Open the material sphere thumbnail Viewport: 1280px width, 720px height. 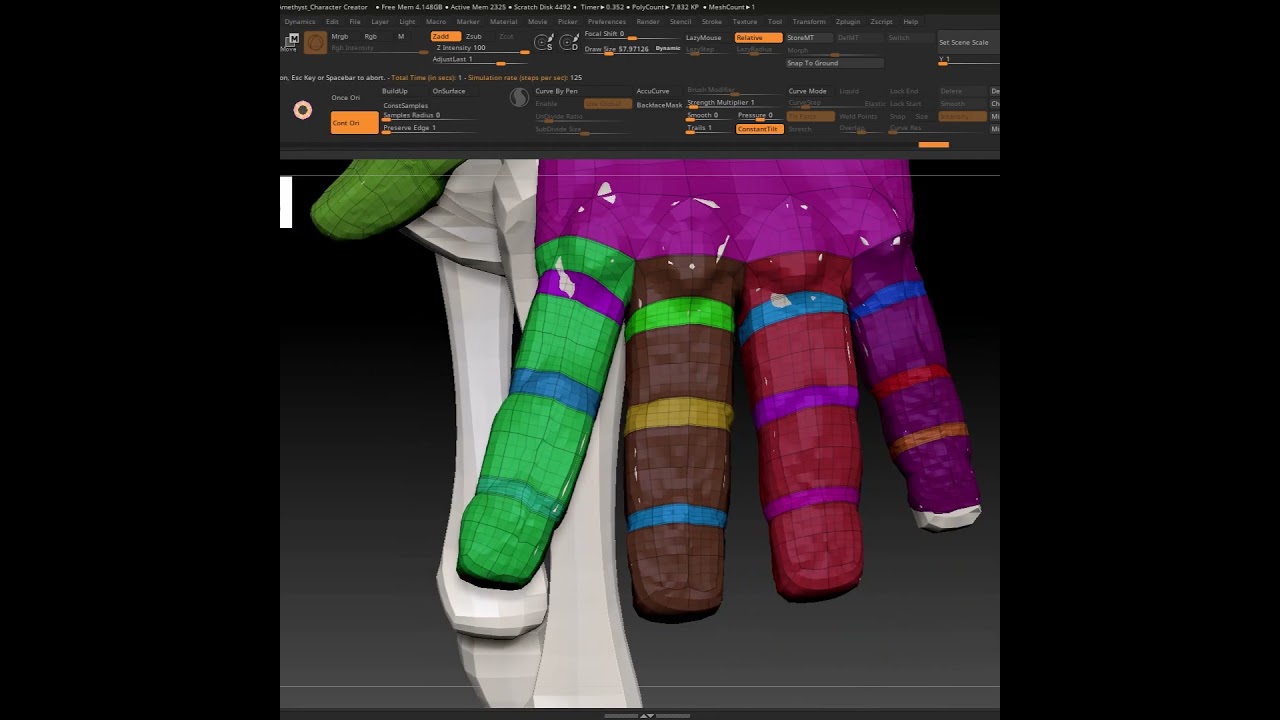click(x=316, y=42)
